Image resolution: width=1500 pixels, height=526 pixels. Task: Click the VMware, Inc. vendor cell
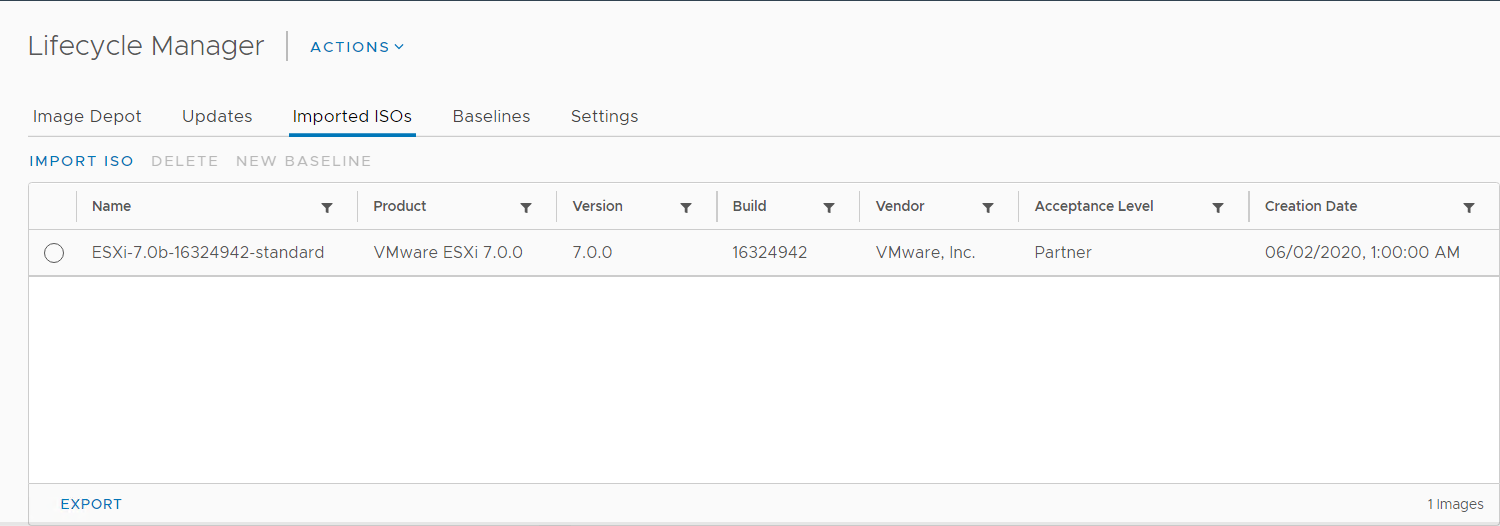pos(925,253)
